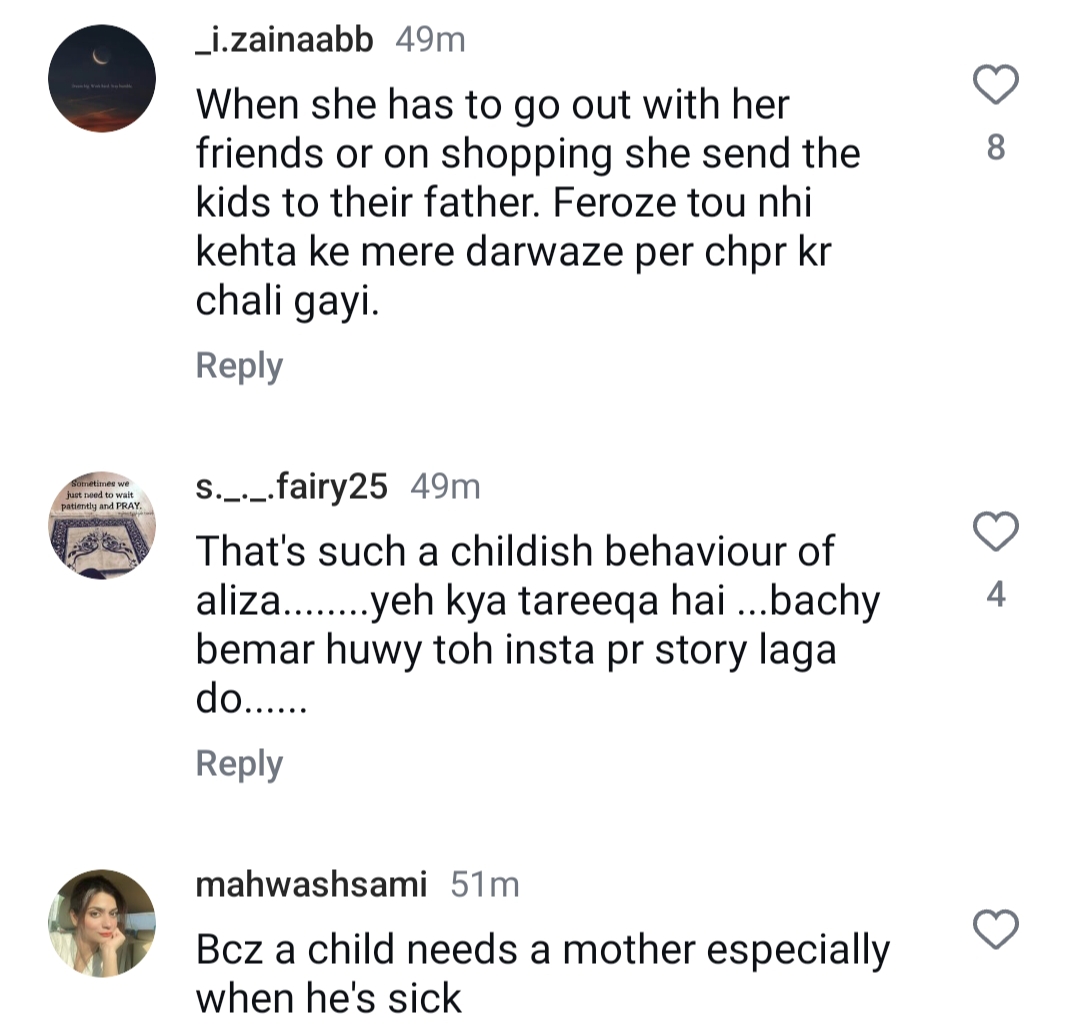Open _i.zainaabb's profile picture
The width and height of the screenshot is (1080, 1034).
(101, 75)
